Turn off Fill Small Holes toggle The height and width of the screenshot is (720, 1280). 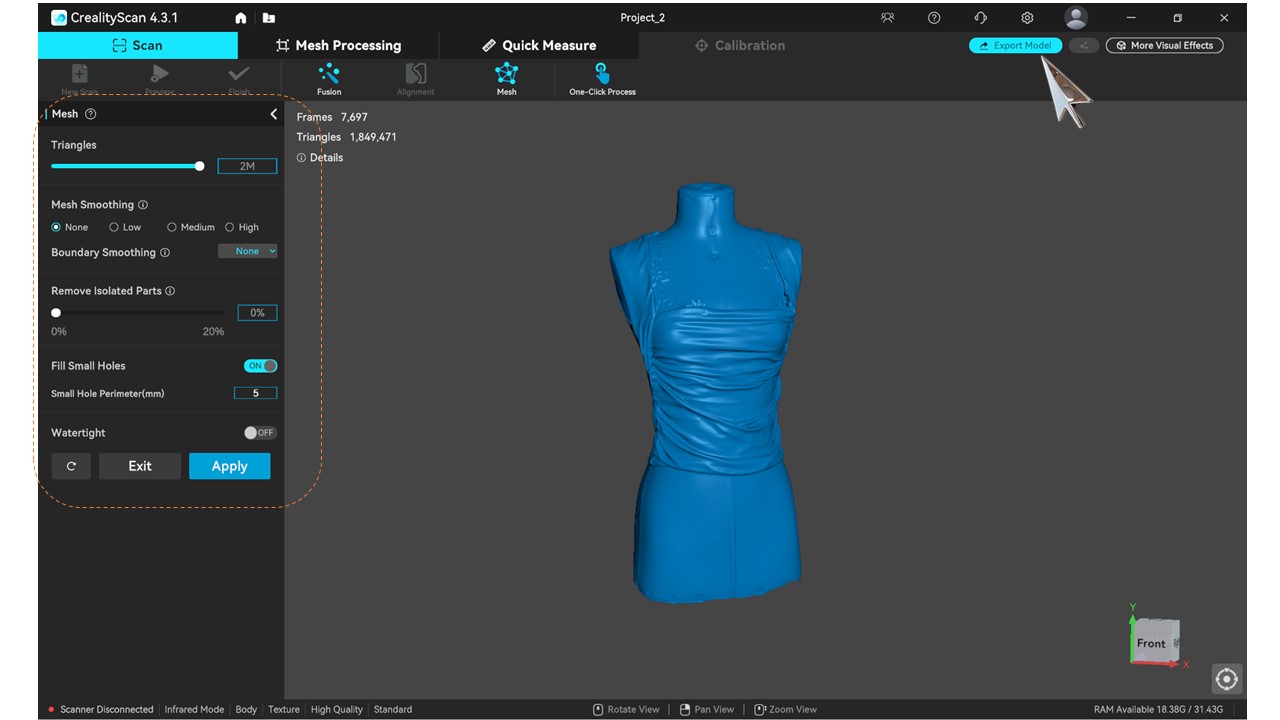(261, 366)
